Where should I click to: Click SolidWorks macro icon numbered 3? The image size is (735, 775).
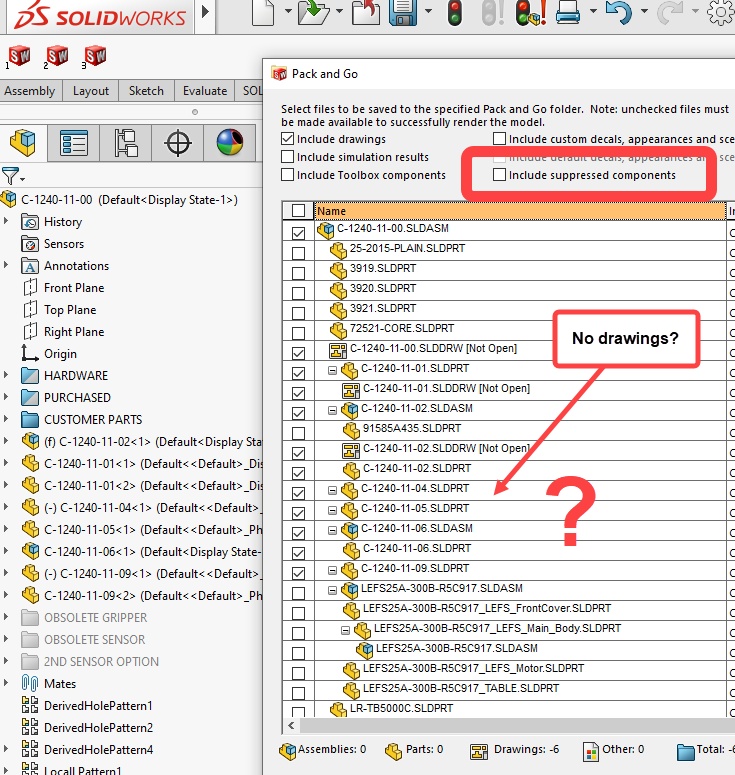point(95,56)
